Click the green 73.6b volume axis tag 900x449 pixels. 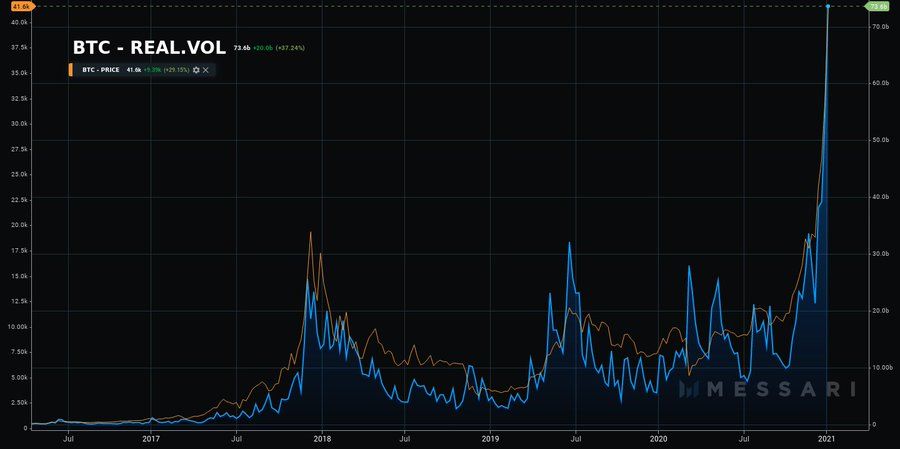(878, 6)
